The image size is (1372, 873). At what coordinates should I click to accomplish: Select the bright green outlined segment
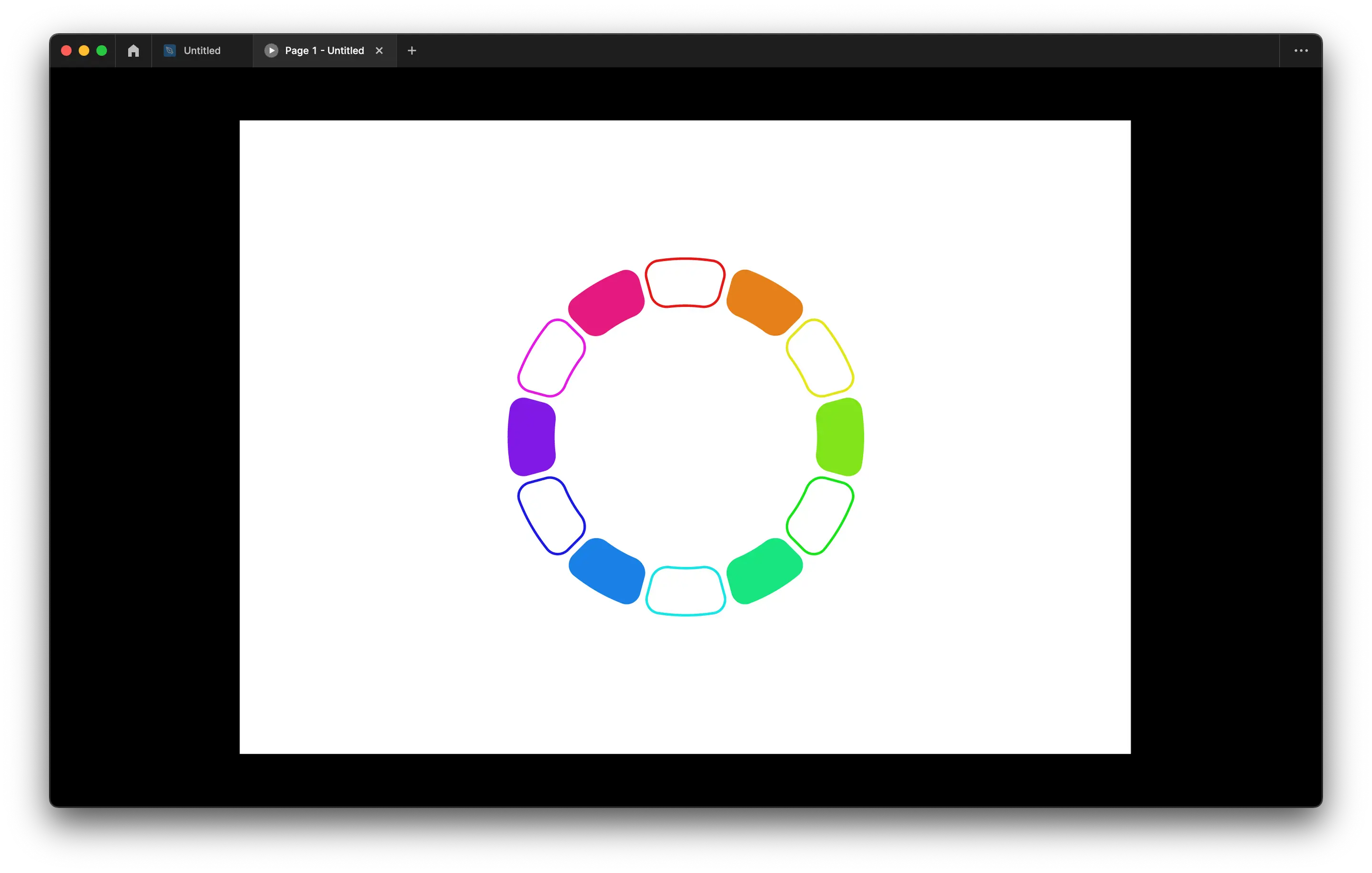tap(820, 515)
